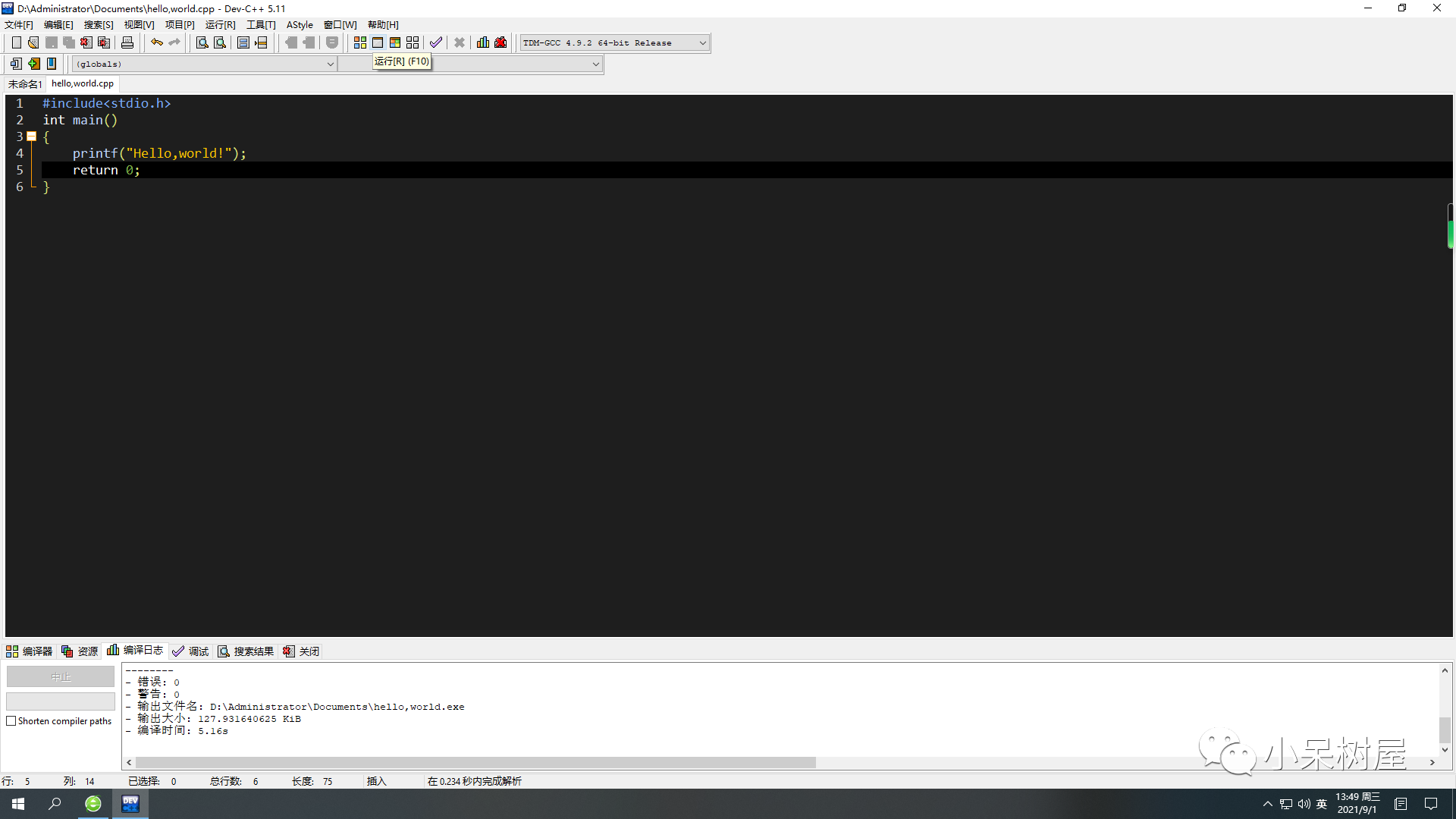Switch to the 未命名1 file tab

tap(24, 83)
